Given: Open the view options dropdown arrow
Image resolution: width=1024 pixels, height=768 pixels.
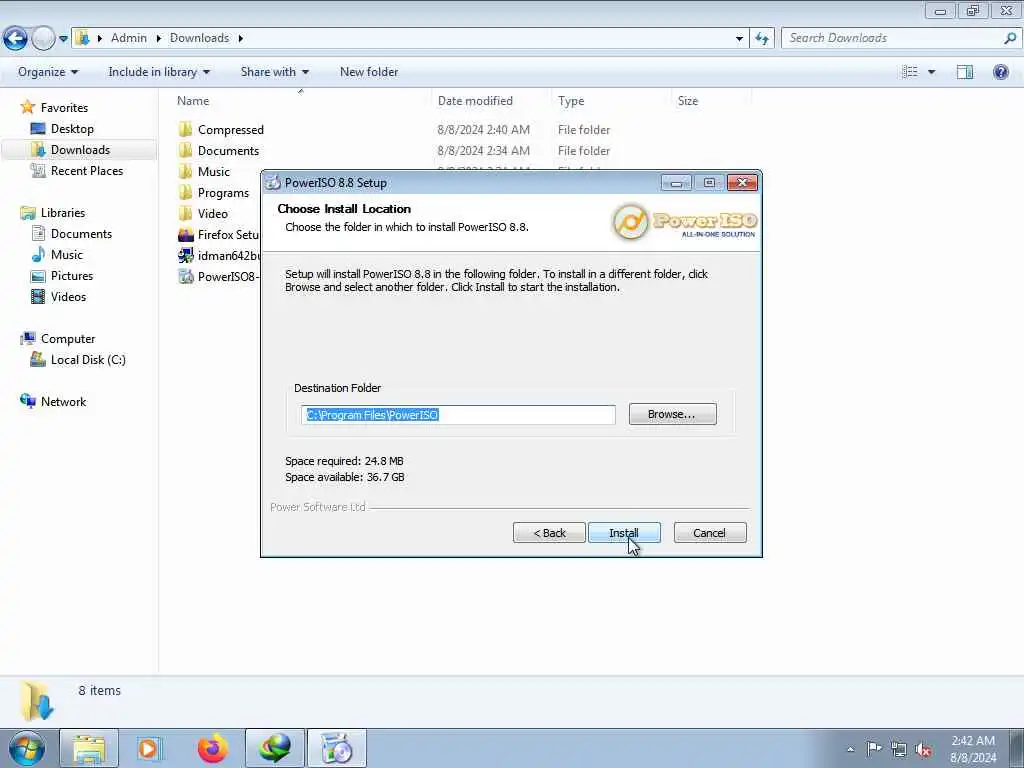Looking at the screenshot, I should 931,72.
